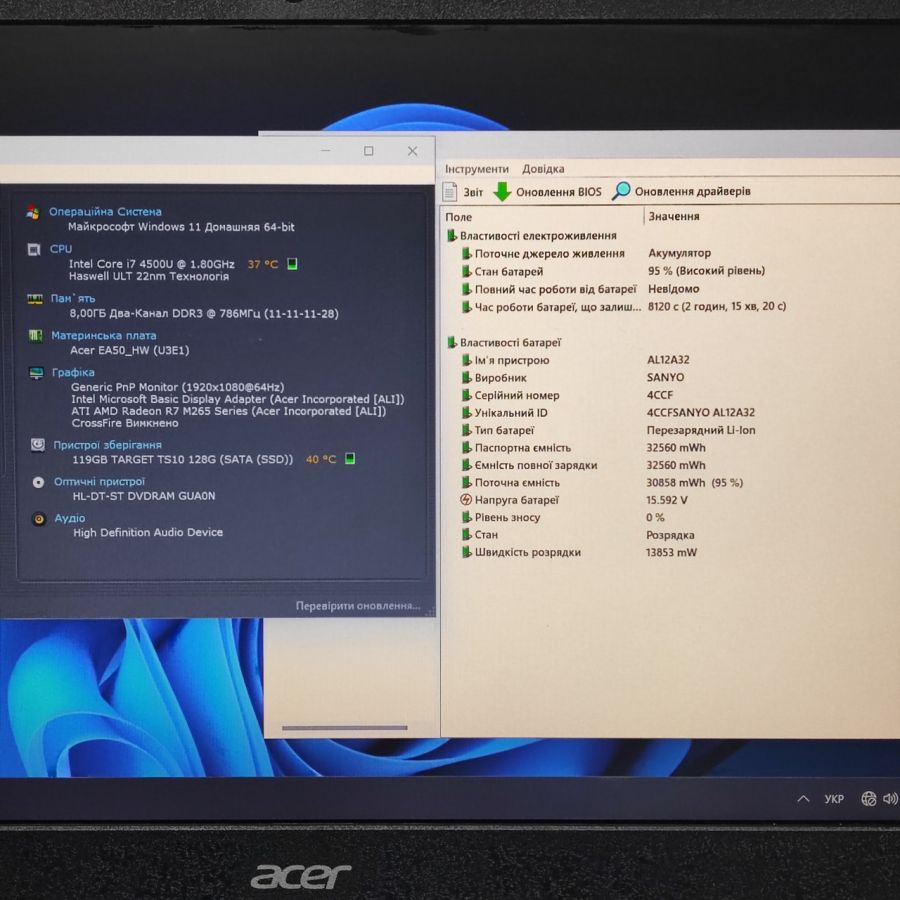Screen dimensions: 900x900
Task: Click the icon beside Виробник row
Action: pos(467,377)
